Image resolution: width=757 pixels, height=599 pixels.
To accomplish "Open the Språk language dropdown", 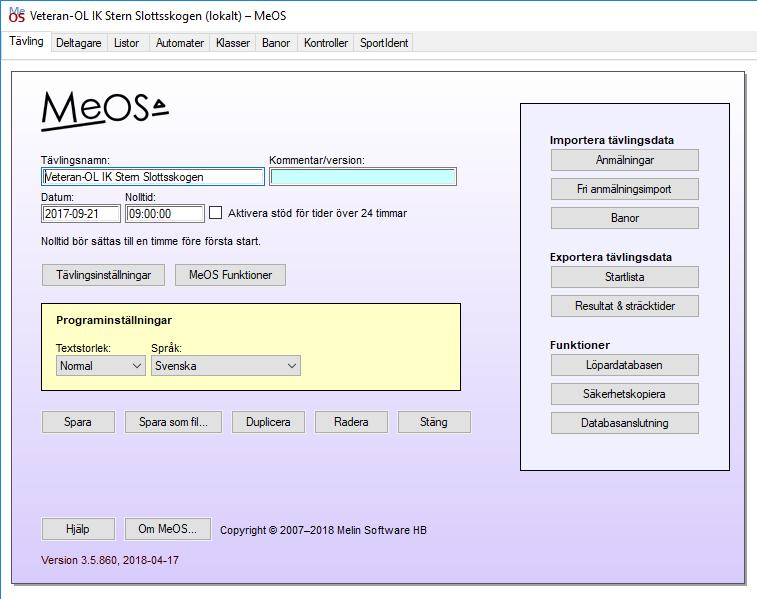I will (x=225, y=366).
